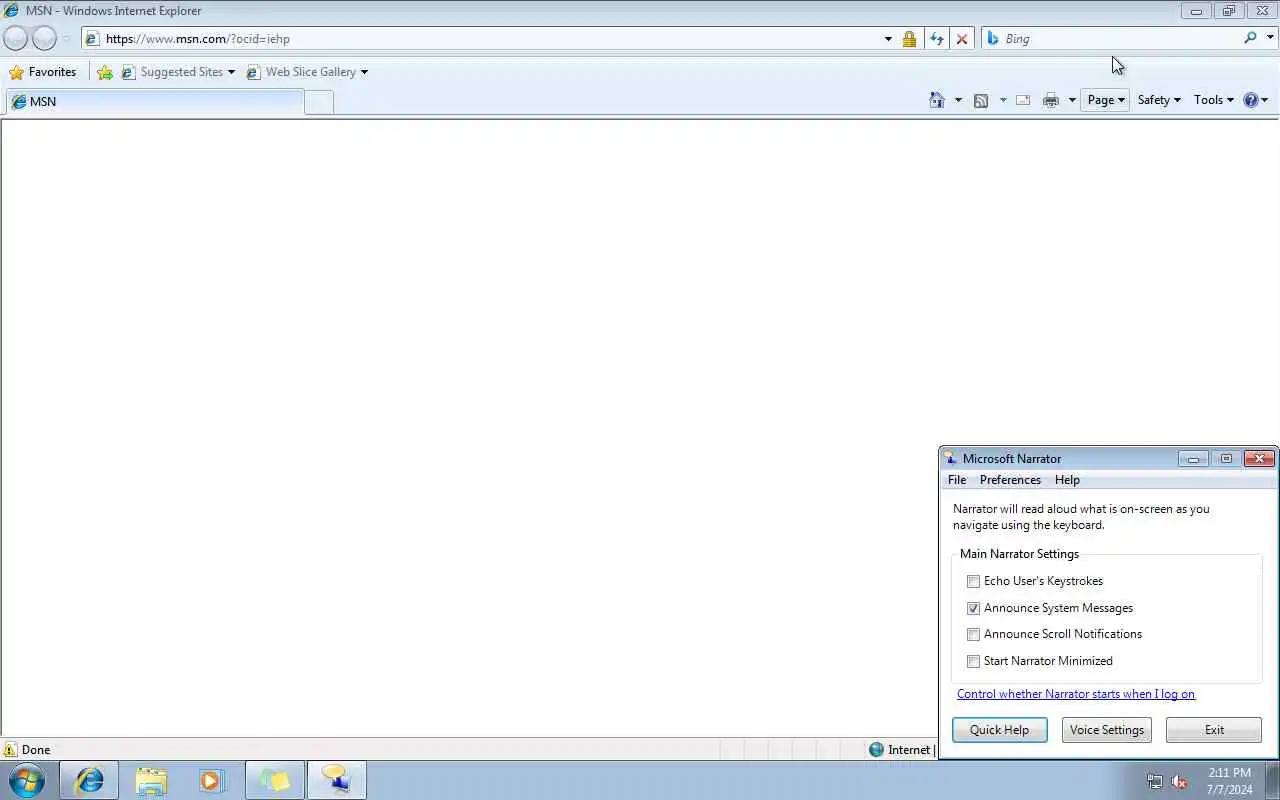Enable Announce Scroll Notifications checkbox
Viewport: 1280px width, 800px height.
click(x=973, y=634)
